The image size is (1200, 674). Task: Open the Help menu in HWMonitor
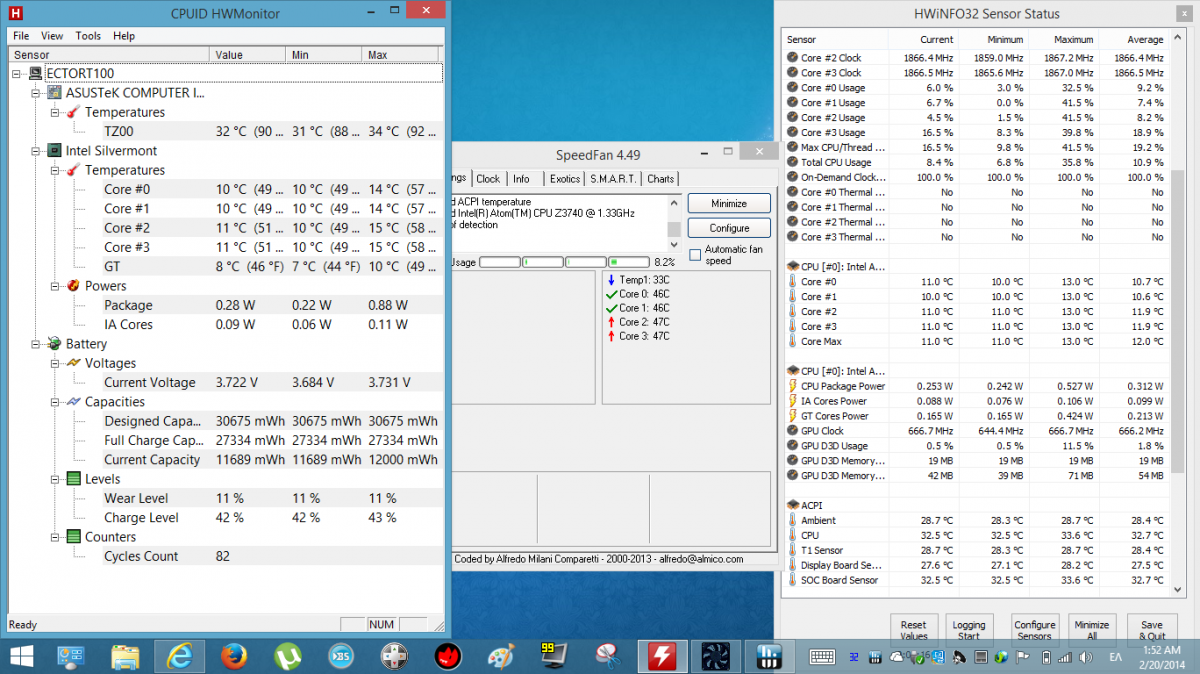(124, 36)
